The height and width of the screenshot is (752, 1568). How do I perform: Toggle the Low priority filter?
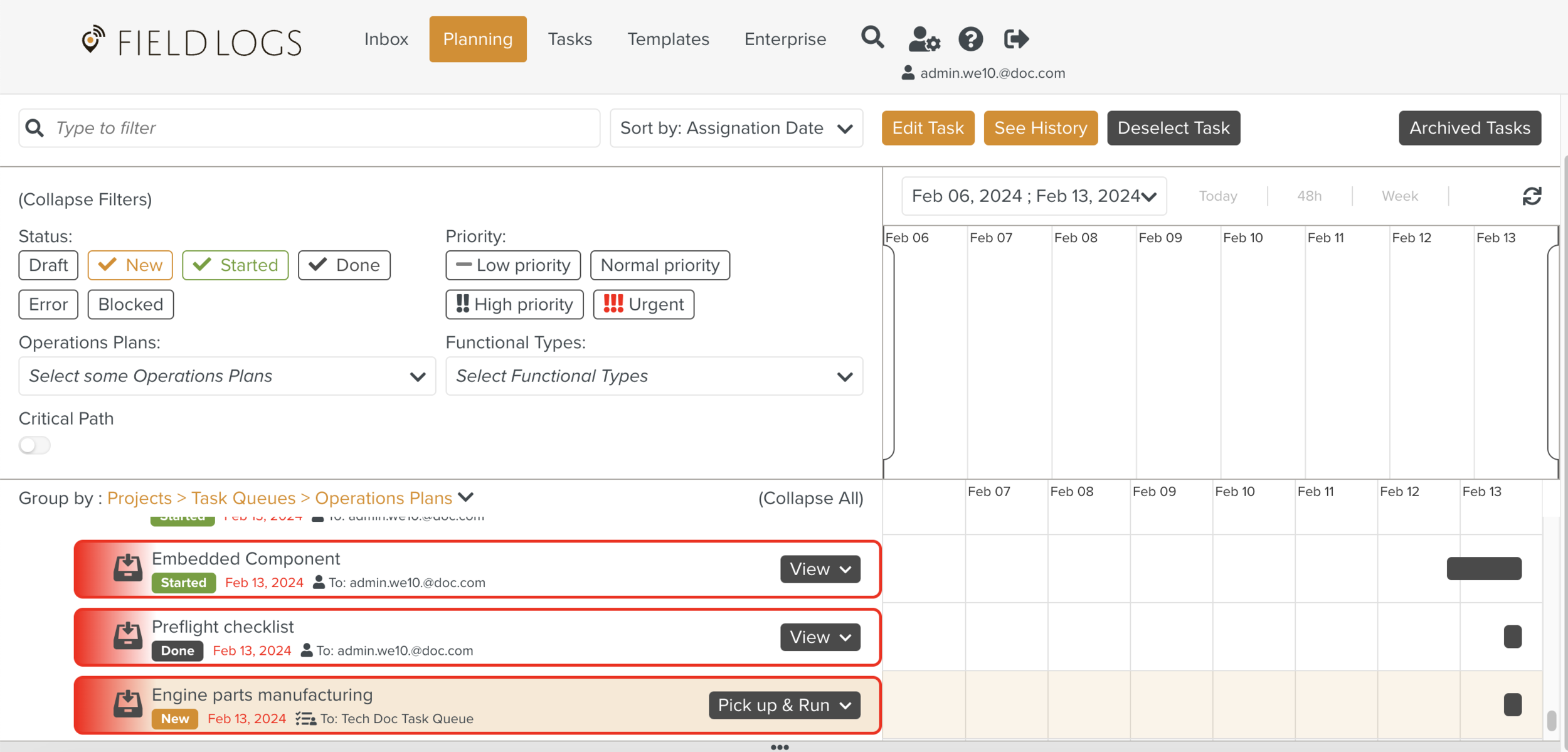[513, 265]
